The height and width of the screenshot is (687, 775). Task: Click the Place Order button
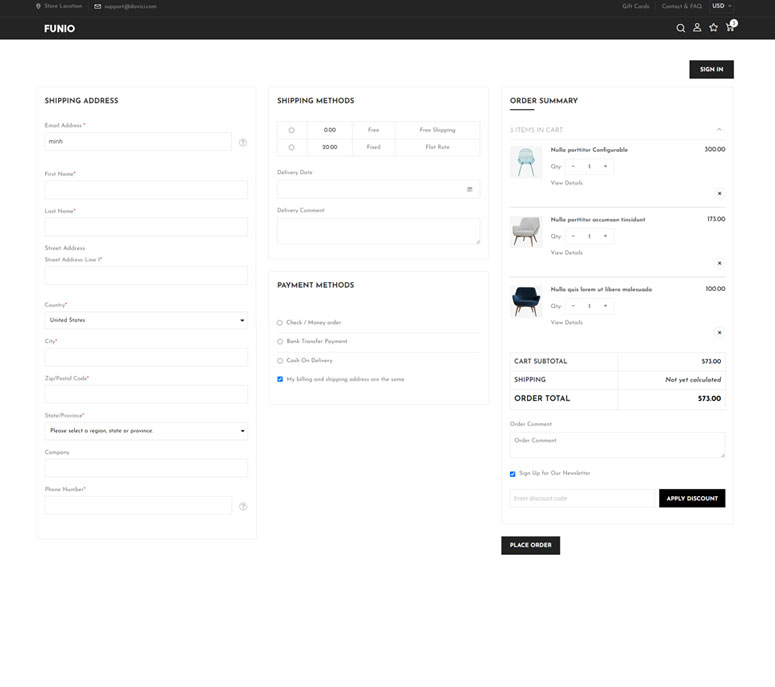[530, 545]
